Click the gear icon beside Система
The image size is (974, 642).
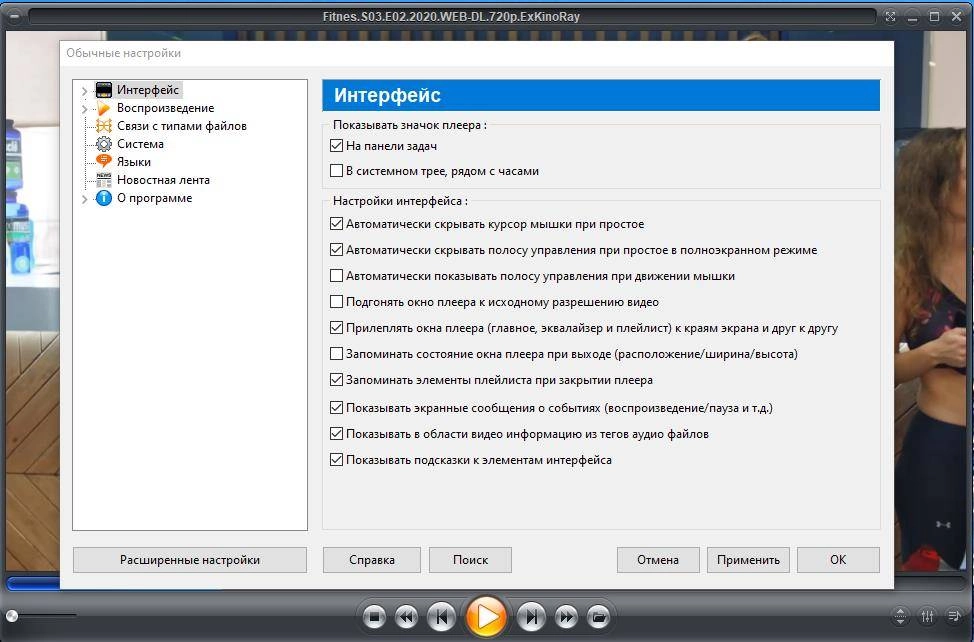[x=104, y=144]
